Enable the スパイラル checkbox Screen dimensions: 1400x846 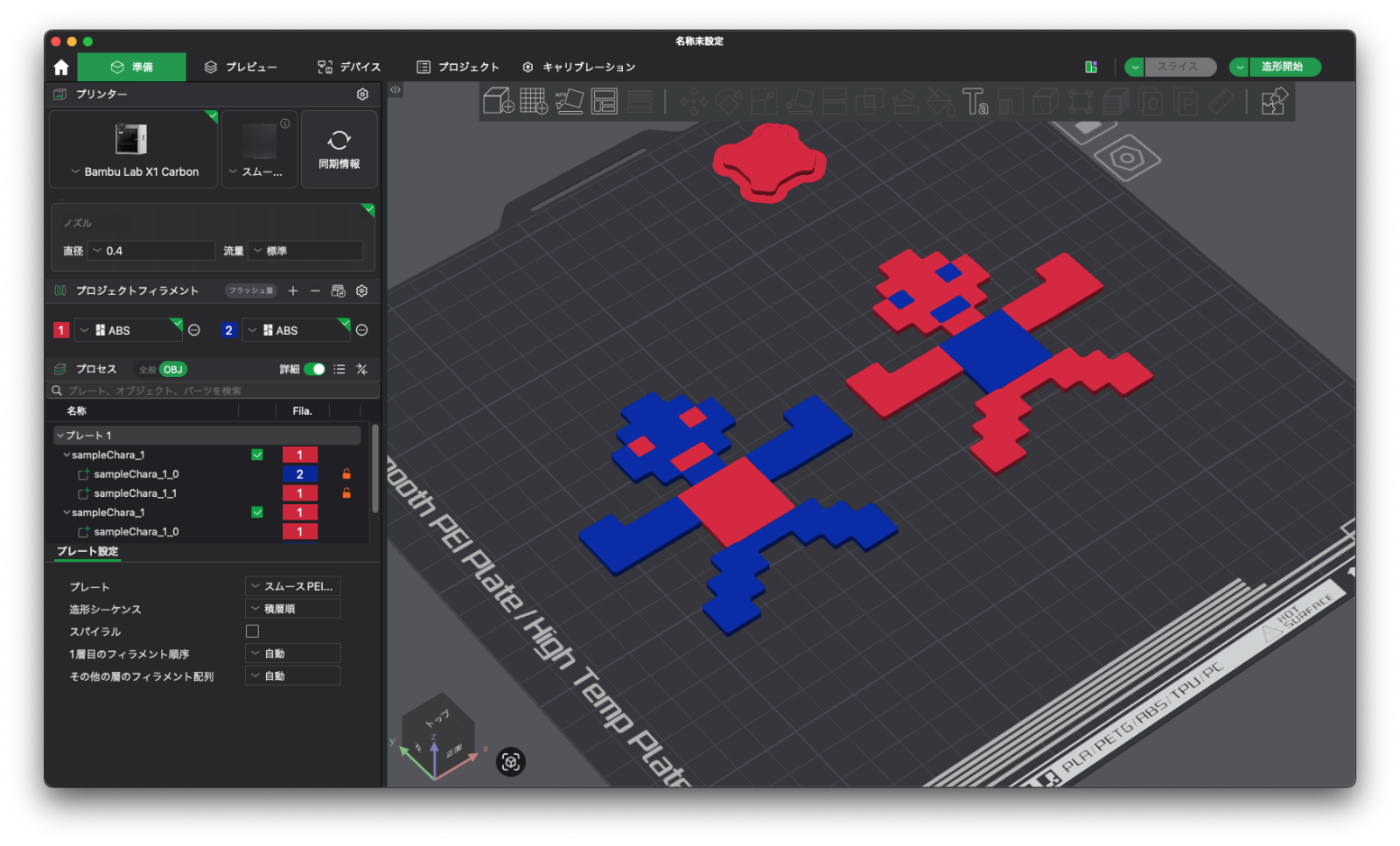tap(252, 631)
